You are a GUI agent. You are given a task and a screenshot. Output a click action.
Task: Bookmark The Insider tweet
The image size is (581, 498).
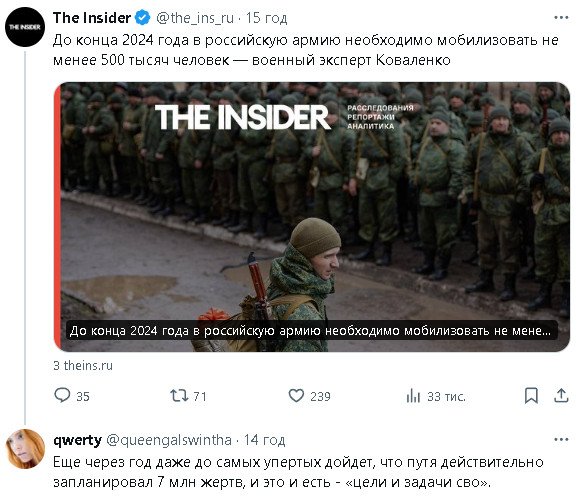tap(531, 396)
